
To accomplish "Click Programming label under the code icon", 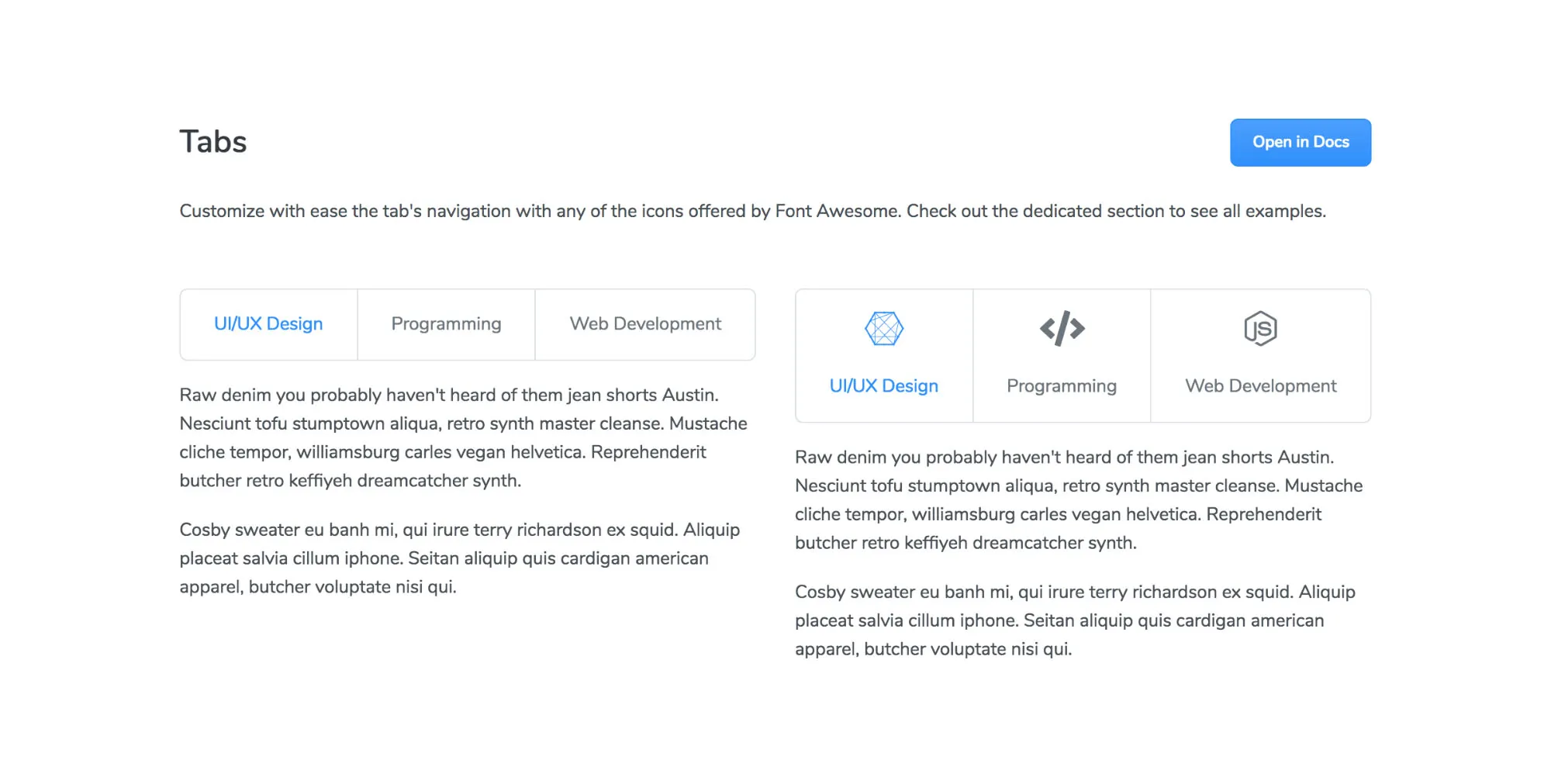I will click(1062, 385).
